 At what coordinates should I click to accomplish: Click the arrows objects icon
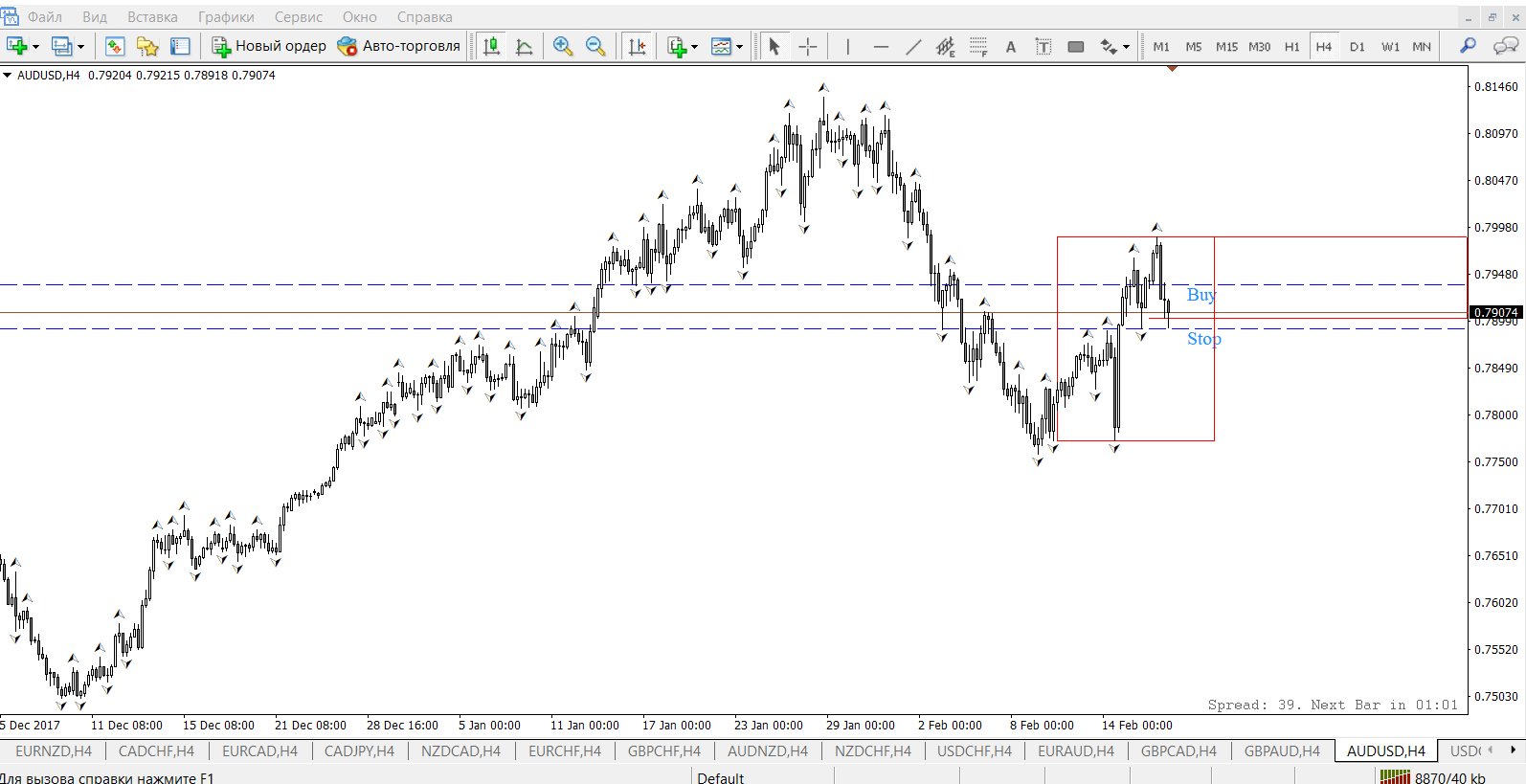click(x=1109, y=46)
